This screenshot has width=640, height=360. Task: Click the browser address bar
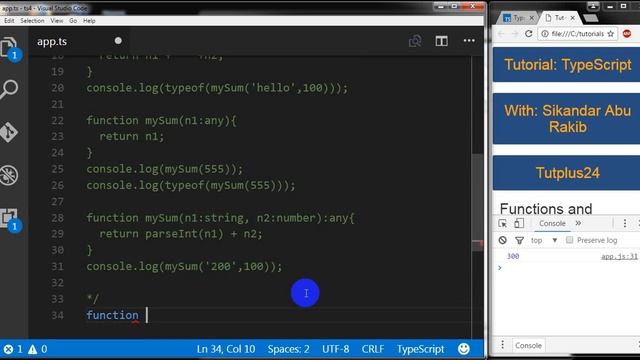578,34
